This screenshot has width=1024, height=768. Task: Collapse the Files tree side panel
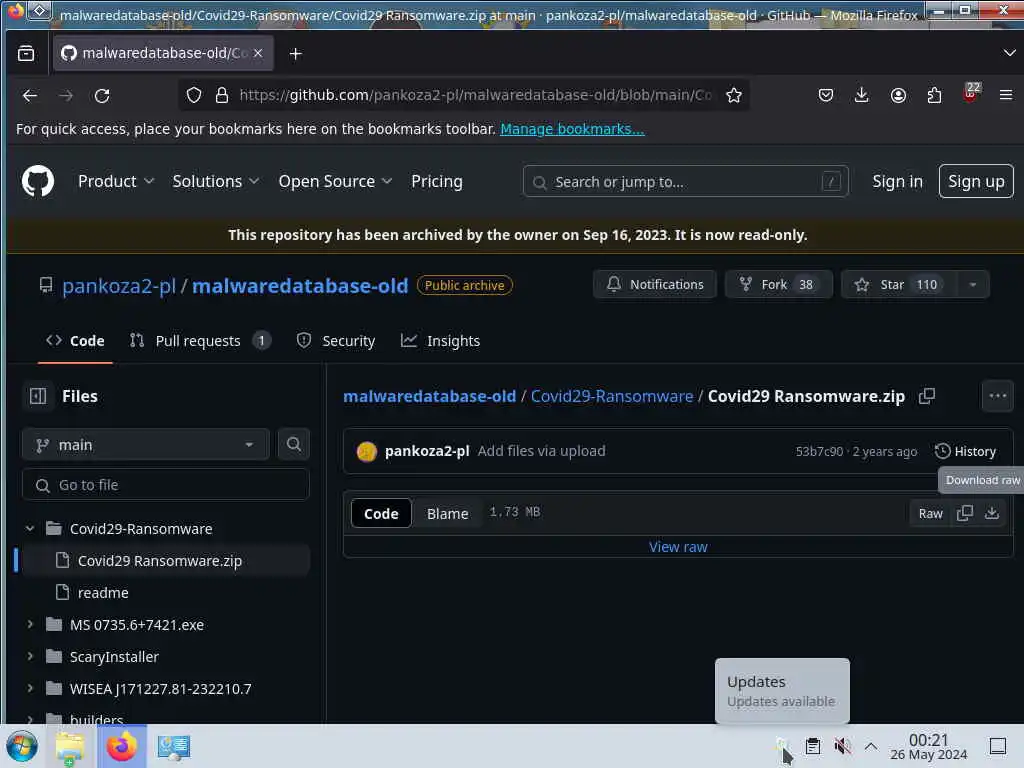pos(38,396)
